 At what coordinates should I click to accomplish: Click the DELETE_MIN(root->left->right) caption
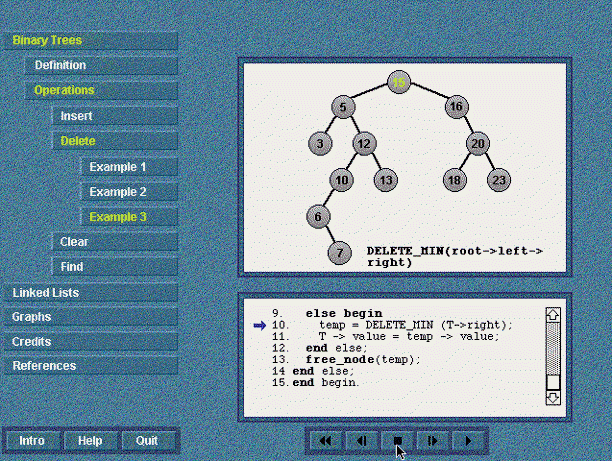tap(455, 256)
